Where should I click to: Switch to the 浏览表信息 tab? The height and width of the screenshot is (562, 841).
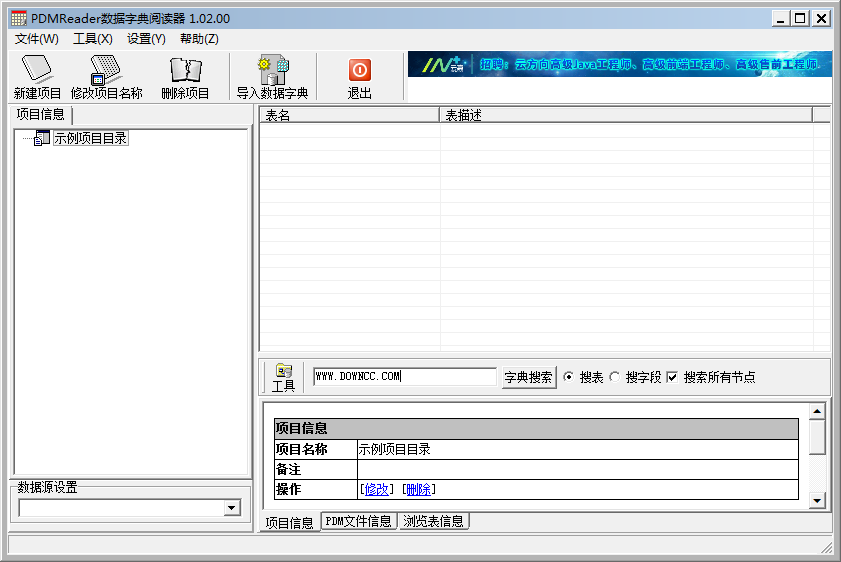pos(433,522)
